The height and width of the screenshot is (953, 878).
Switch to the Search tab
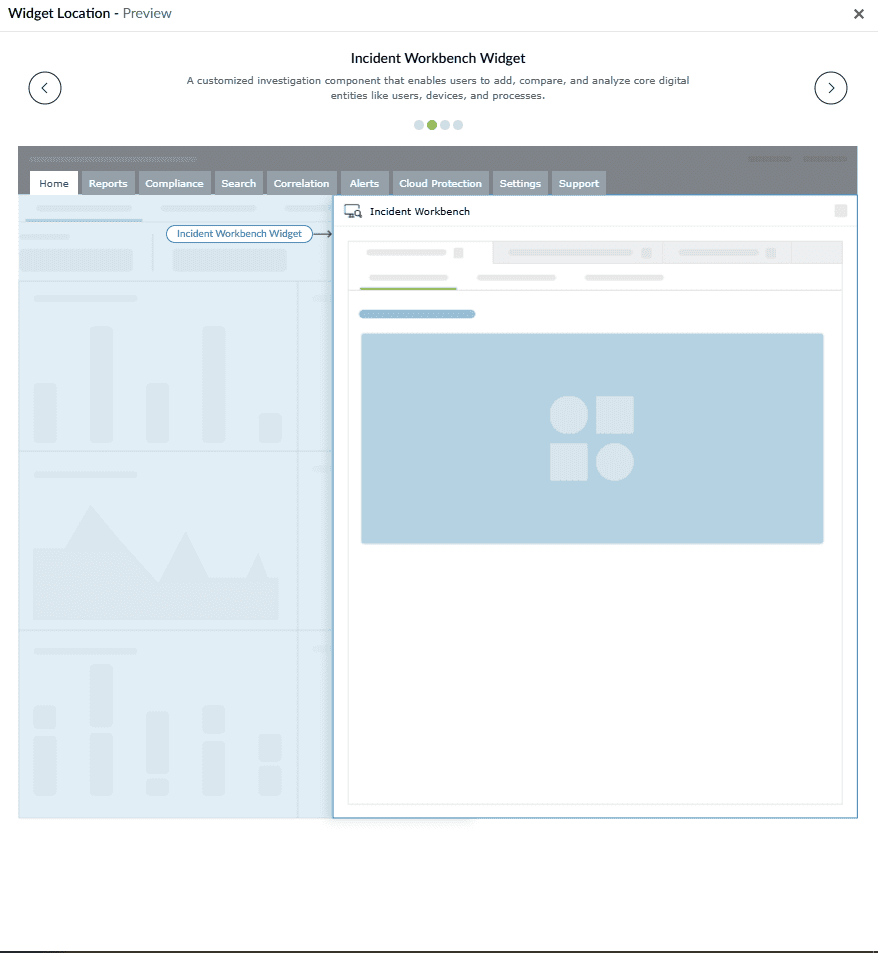pos(239,184)
